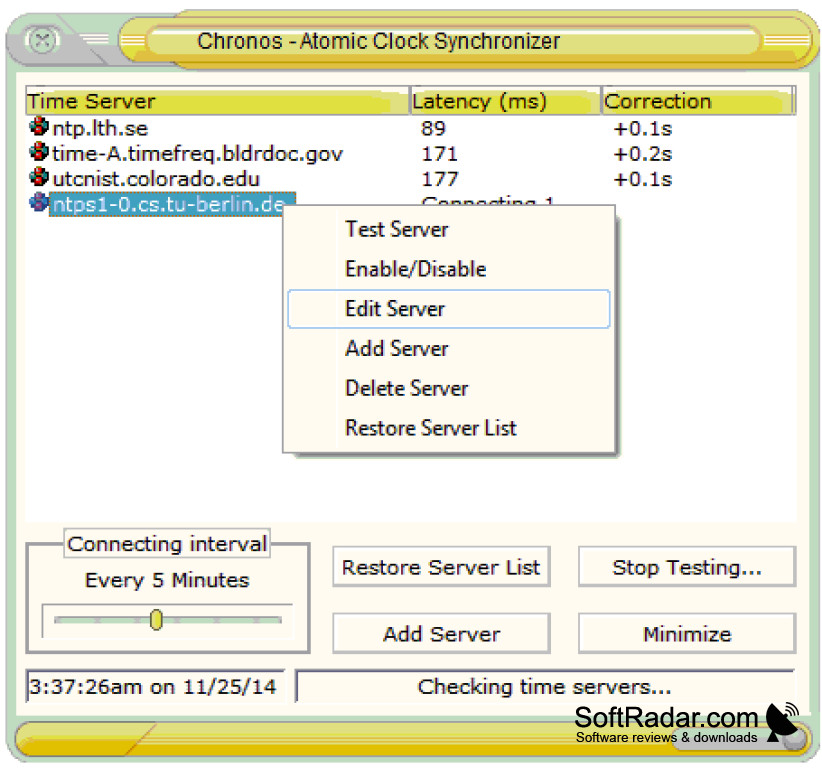Click the status icon beside ntp.lth.se

click(39, 127)
